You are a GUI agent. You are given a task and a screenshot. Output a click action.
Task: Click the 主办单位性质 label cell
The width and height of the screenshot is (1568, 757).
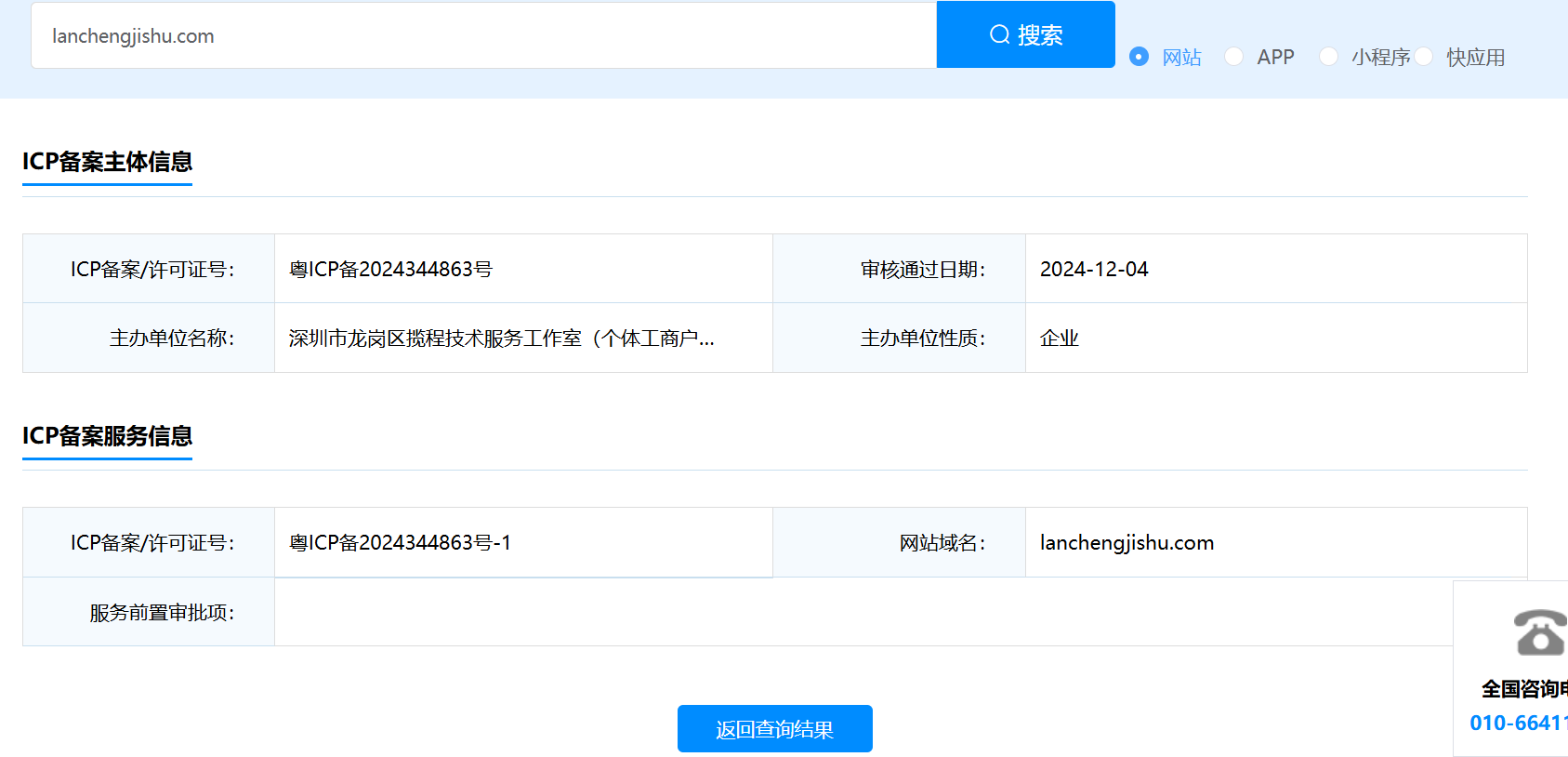(899, 338)
